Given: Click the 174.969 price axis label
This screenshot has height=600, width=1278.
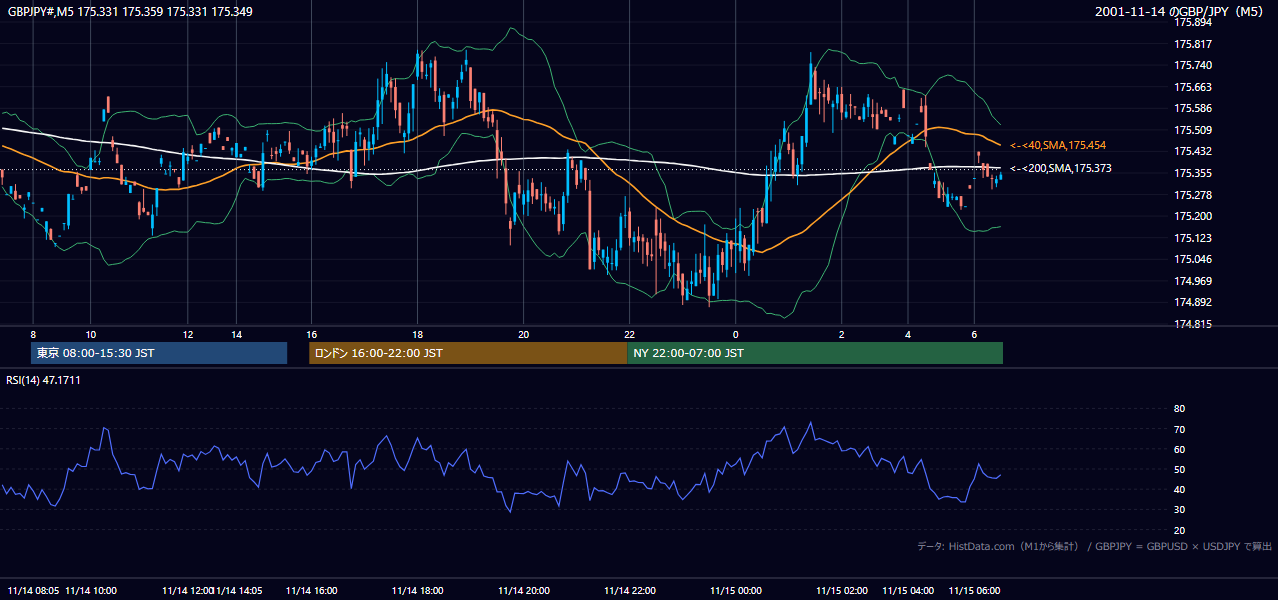Looking at the screenshot, I should tap(1192, 281).
